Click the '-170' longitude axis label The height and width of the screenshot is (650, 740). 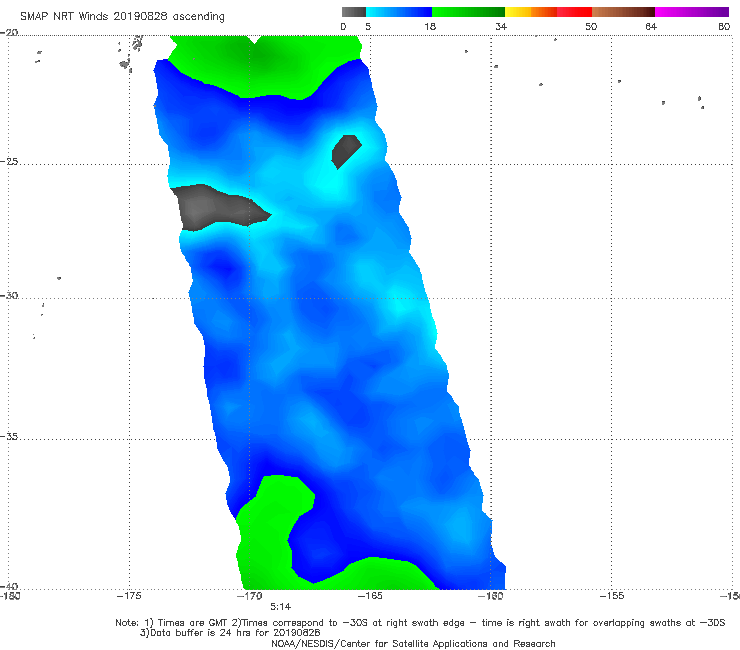click(250, 596)
